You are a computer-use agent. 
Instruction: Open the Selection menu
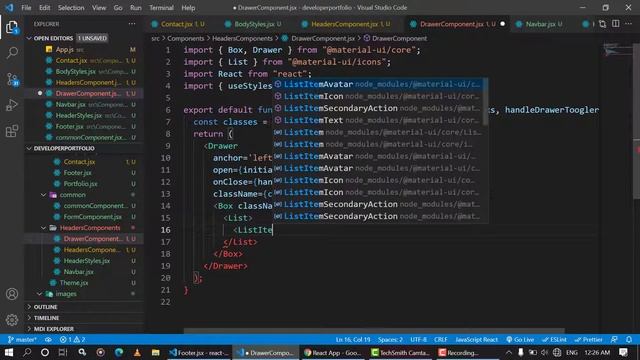coord(71,7)
